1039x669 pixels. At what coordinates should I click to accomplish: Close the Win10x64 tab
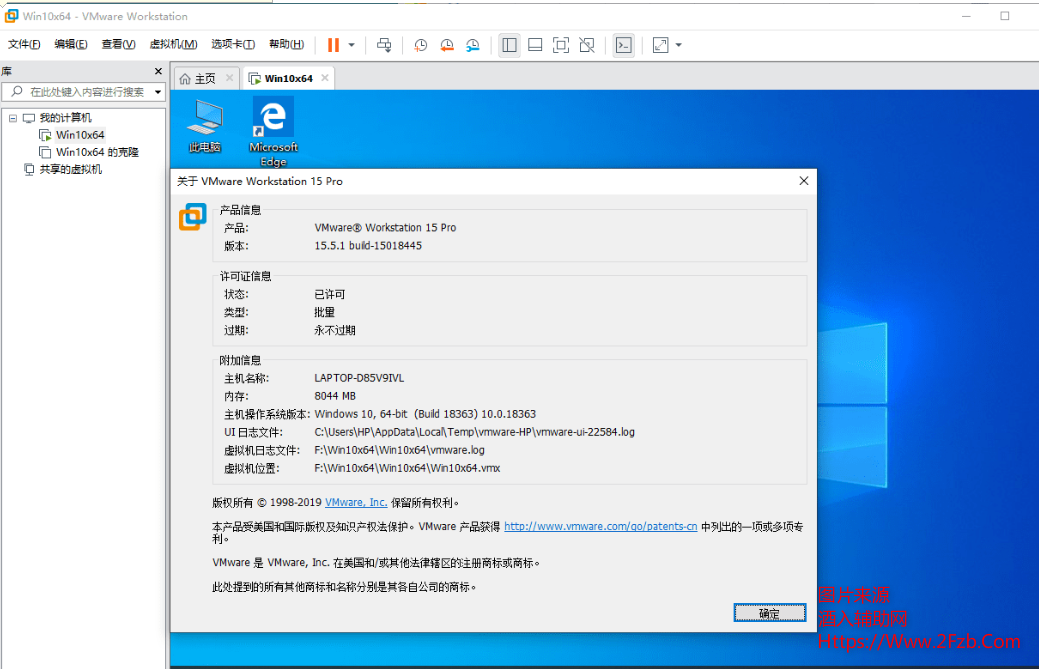coord(325,78)
